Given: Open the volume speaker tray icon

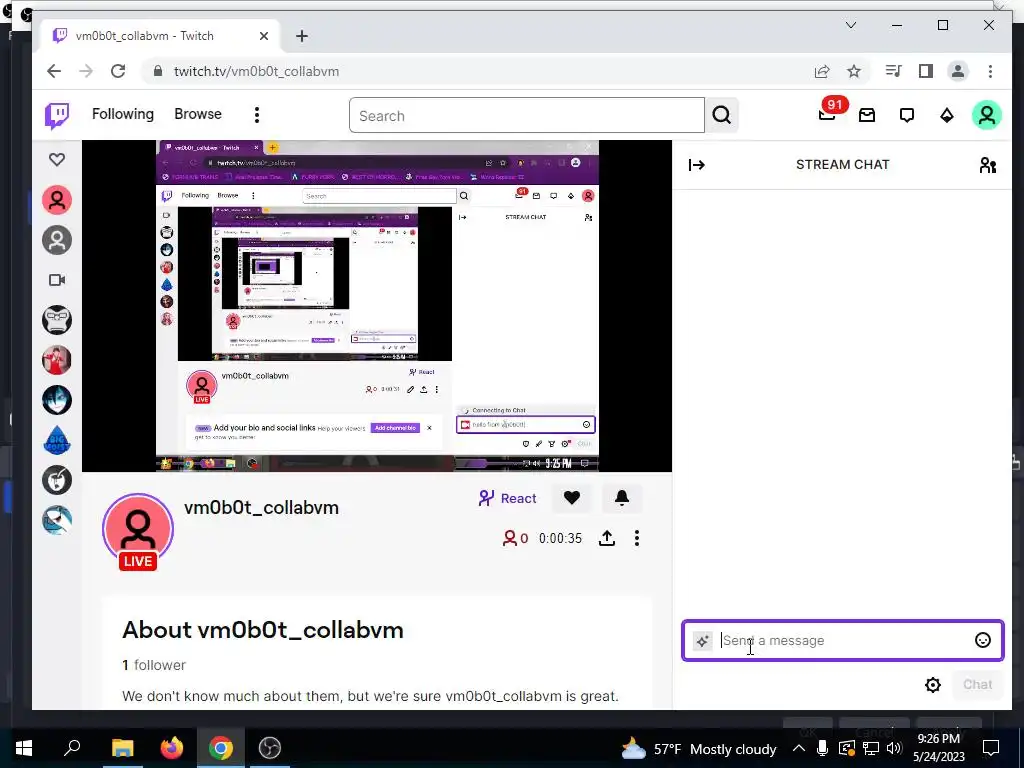Looking at the screenshot, I should pyautogui.click(x=894, y=748).
